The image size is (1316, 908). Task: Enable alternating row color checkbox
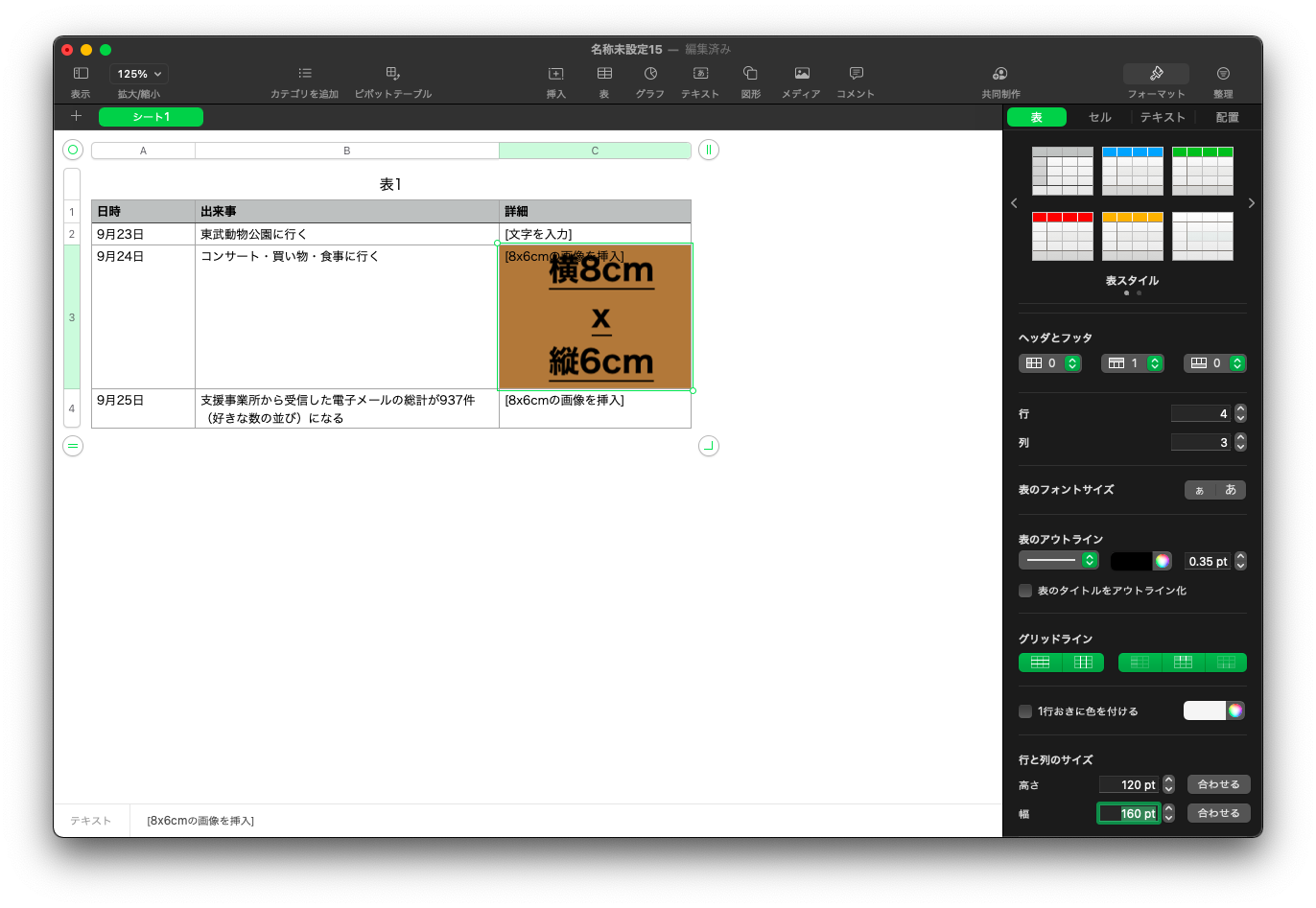point(1025,711)
